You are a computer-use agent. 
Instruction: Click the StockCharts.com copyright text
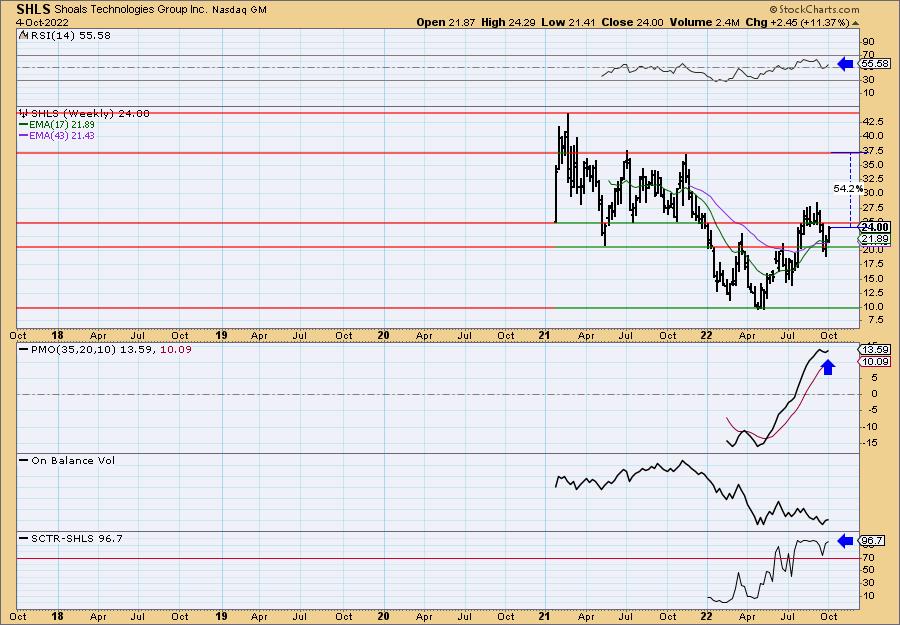coord(814,9)
